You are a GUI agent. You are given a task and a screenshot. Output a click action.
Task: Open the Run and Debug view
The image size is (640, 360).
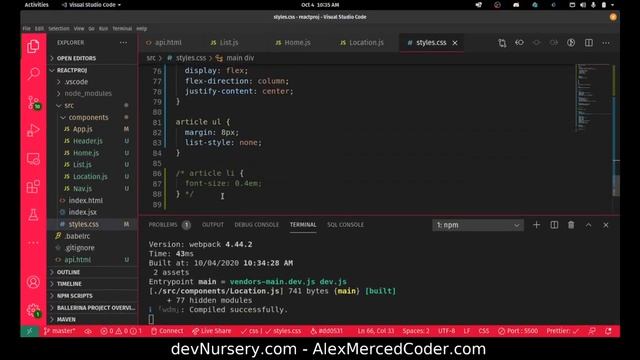click(x=33, y=131)
